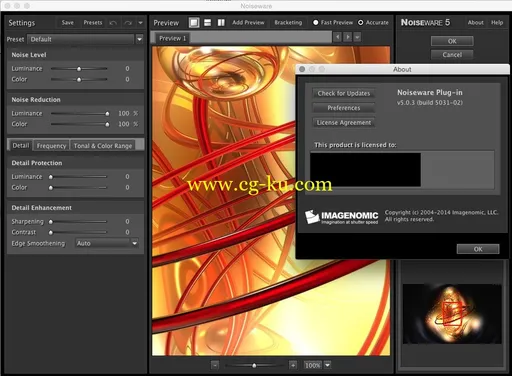The width and height of the screenshot is (512, 376).
Task: Switch to the Frequency tab
Action: (x=51, y=146)
